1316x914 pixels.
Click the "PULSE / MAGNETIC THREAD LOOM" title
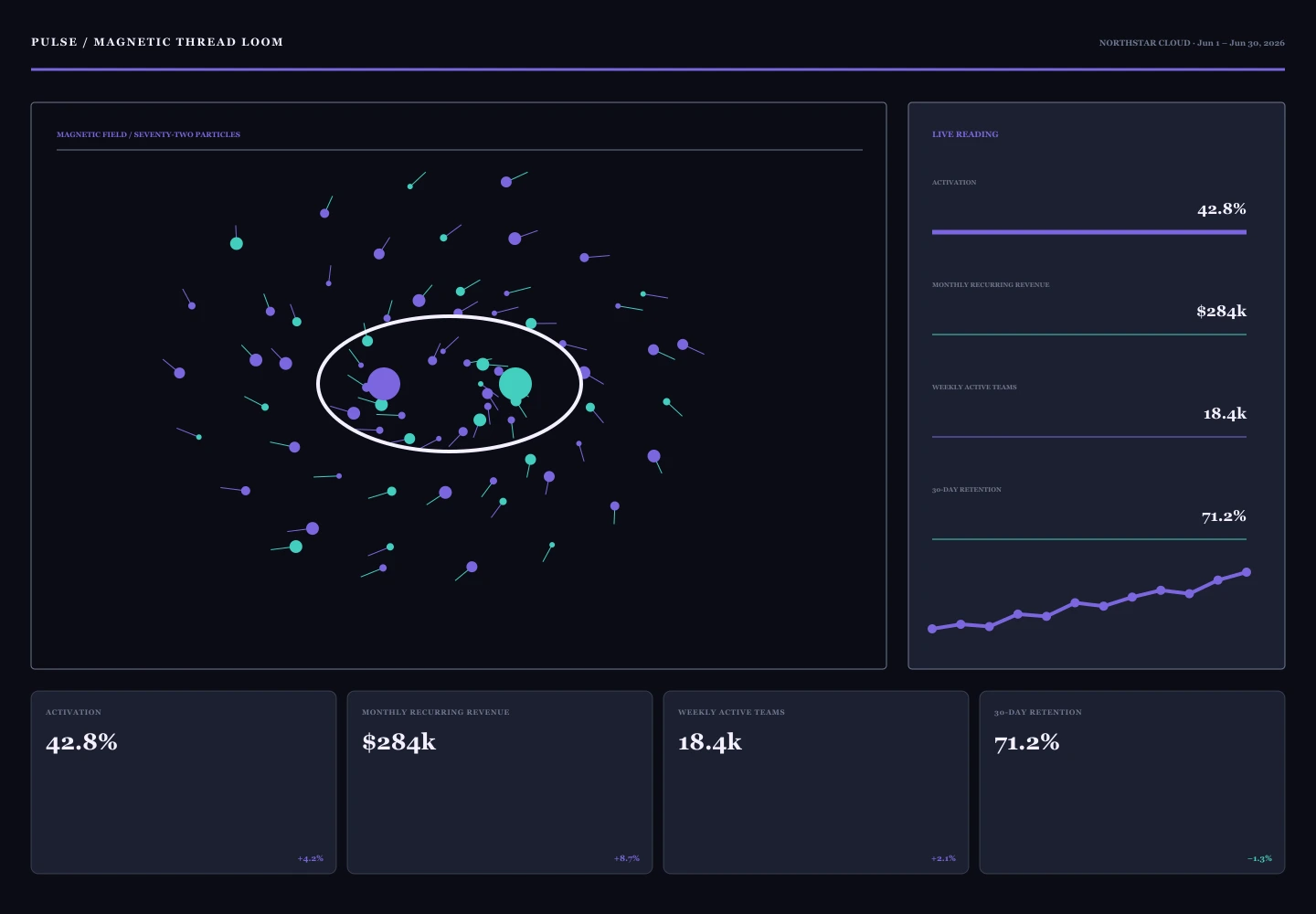pyautogui.click(x=157, y=42)
